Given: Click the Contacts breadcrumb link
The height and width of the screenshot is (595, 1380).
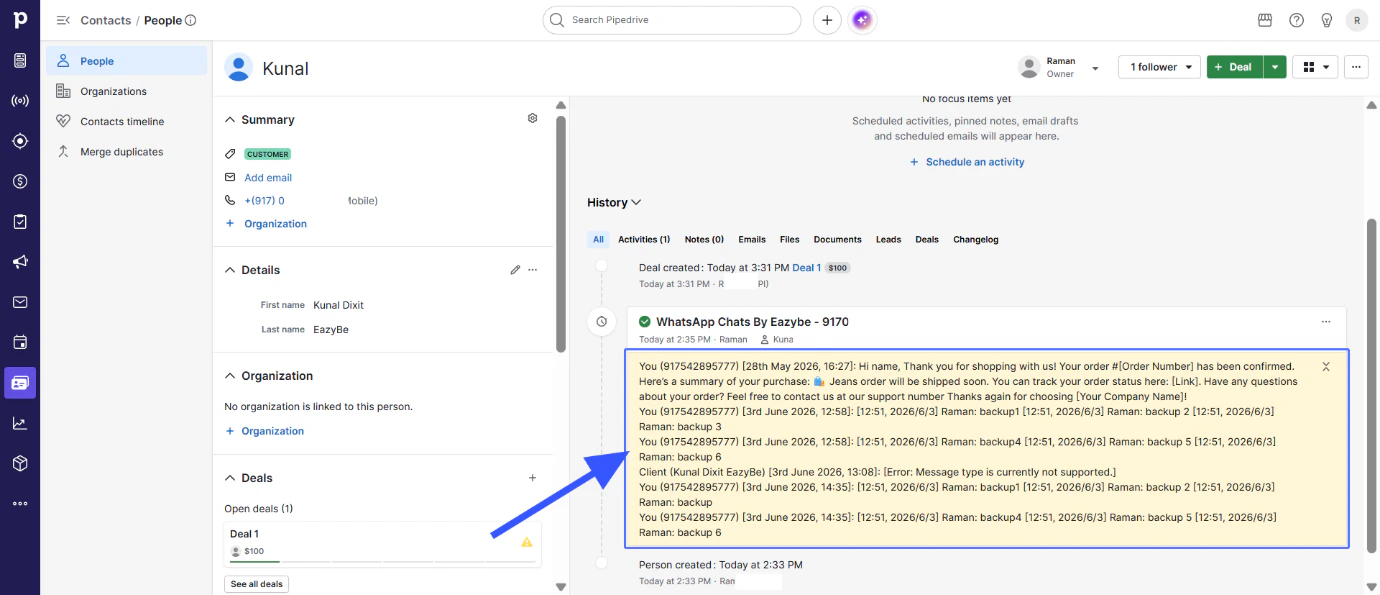Looking at the screenshot, I should 105,20.
